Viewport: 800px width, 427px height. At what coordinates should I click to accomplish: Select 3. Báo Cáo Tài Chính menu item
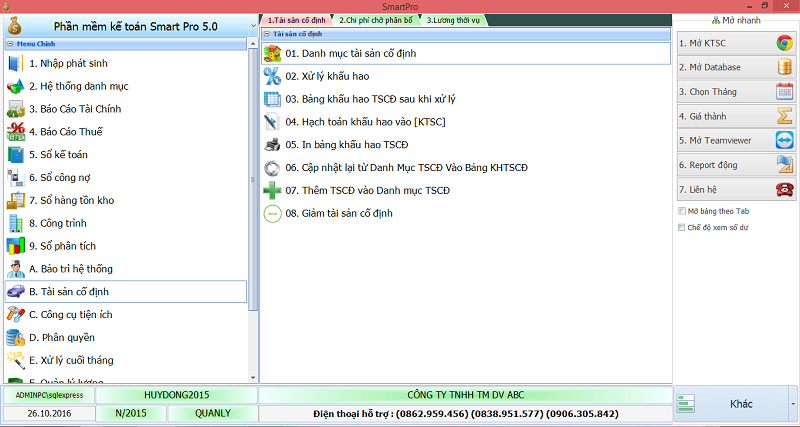pos(126,109)
